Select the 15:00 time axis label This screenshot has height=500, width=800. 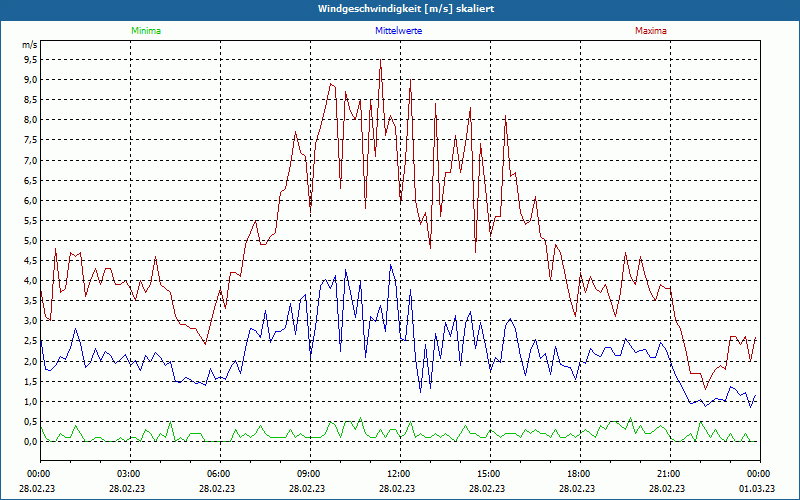489,473
